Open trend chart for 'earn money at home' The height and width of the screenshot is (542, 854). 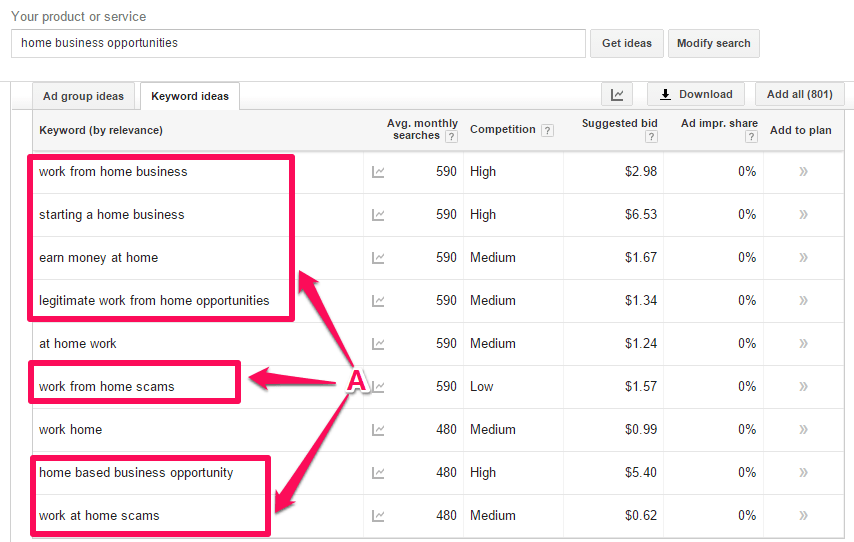click(378, 258)
